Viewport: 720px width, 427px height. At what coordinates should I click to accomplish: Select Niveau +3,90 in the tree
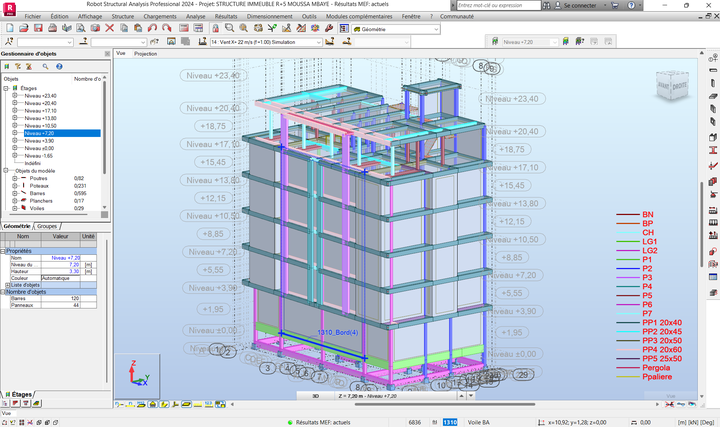(38, 141)
